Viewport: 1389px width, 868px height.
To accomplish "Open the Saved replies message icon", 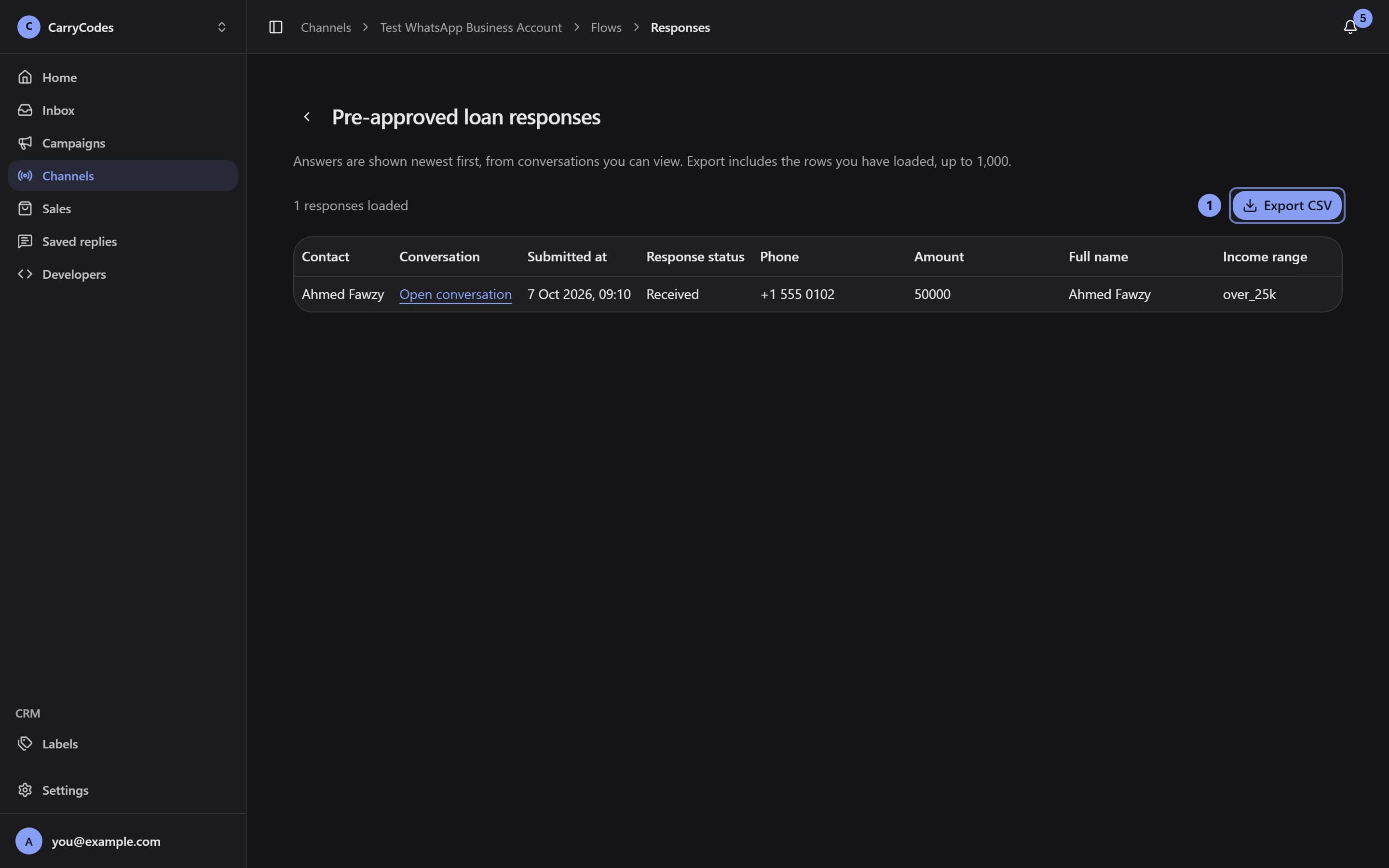I will pos(25,241).
